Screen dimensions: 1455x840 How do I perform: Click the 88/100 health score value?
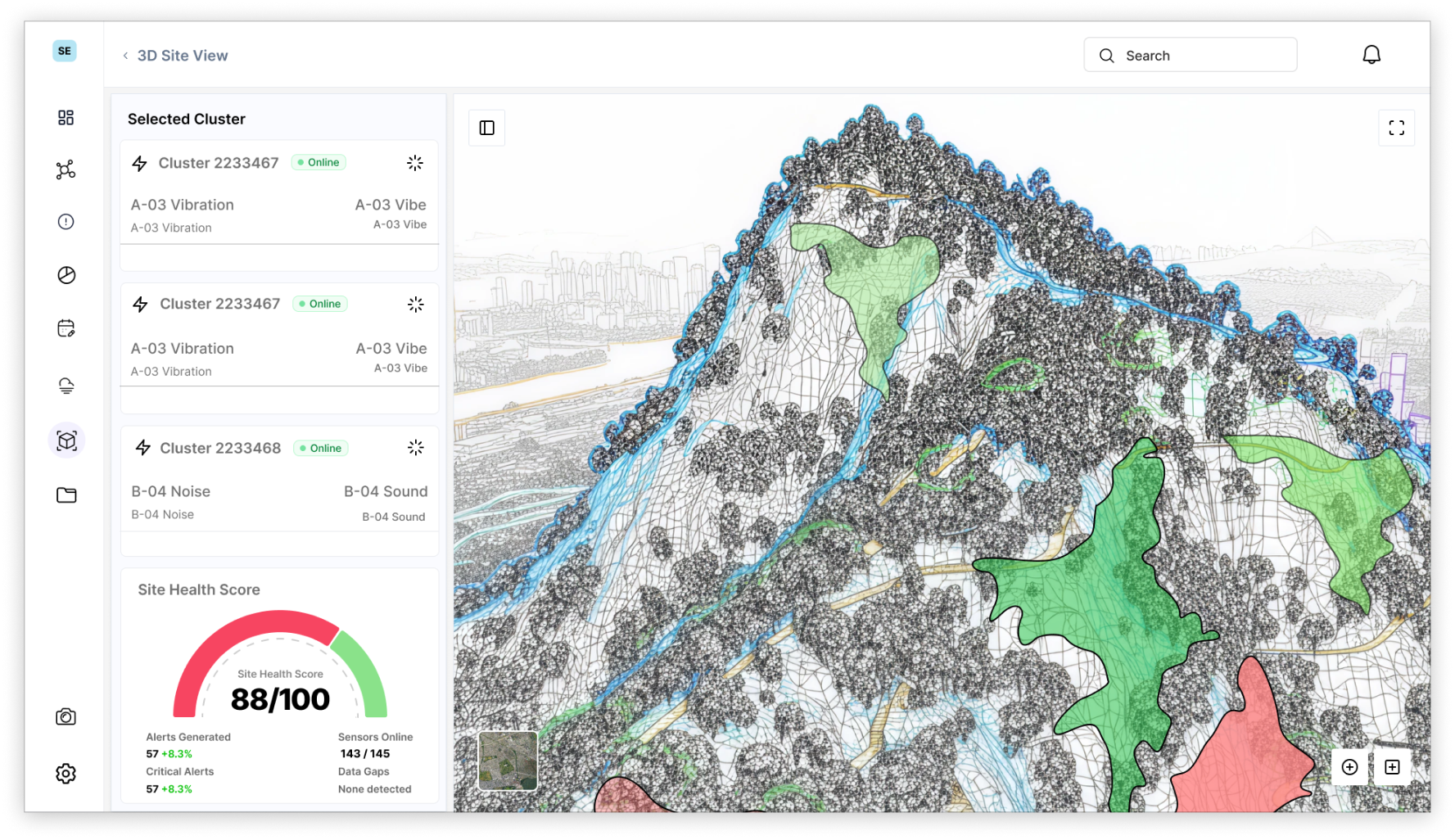280,699
